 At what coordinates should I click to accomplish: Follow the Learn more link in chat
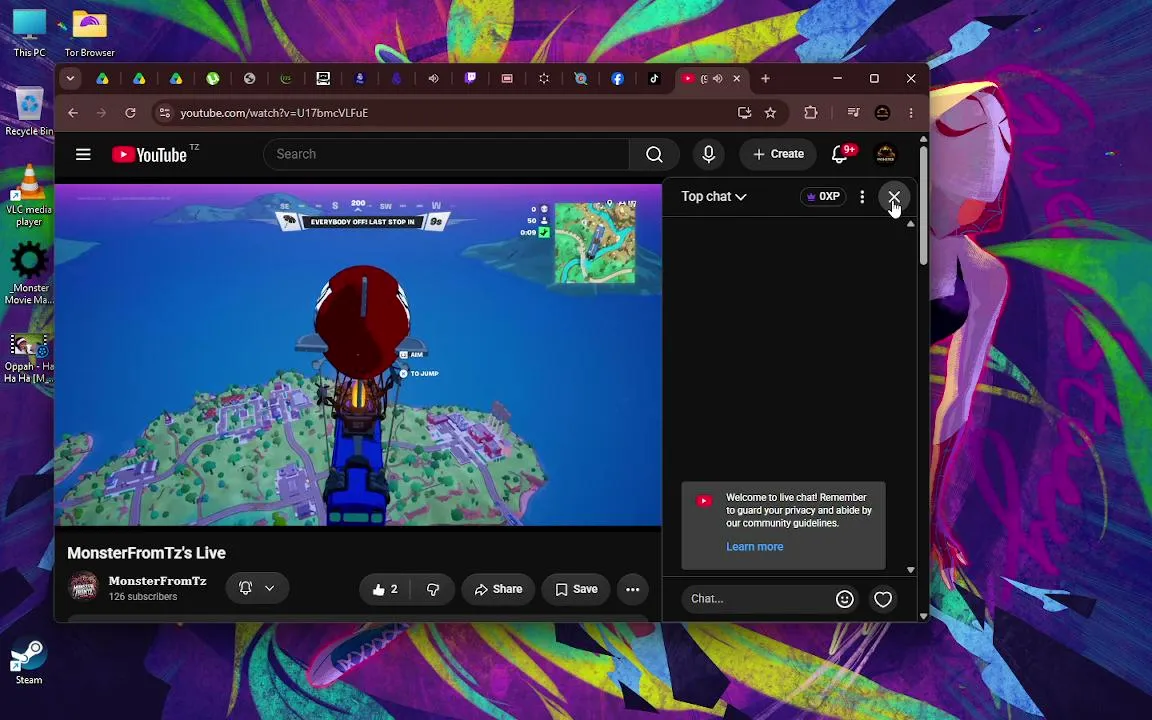click(755, 547)
